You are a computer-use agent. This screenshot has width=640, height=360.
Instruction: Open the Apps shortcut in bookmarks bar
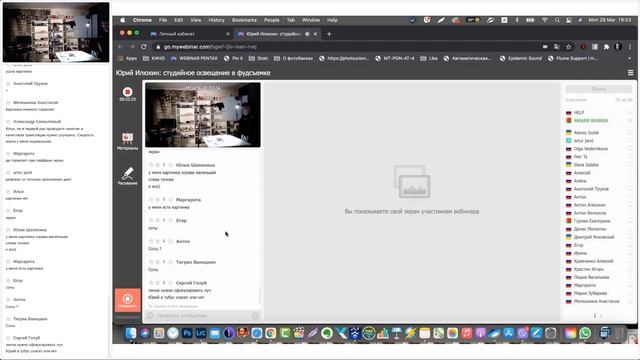pos(127,58)
